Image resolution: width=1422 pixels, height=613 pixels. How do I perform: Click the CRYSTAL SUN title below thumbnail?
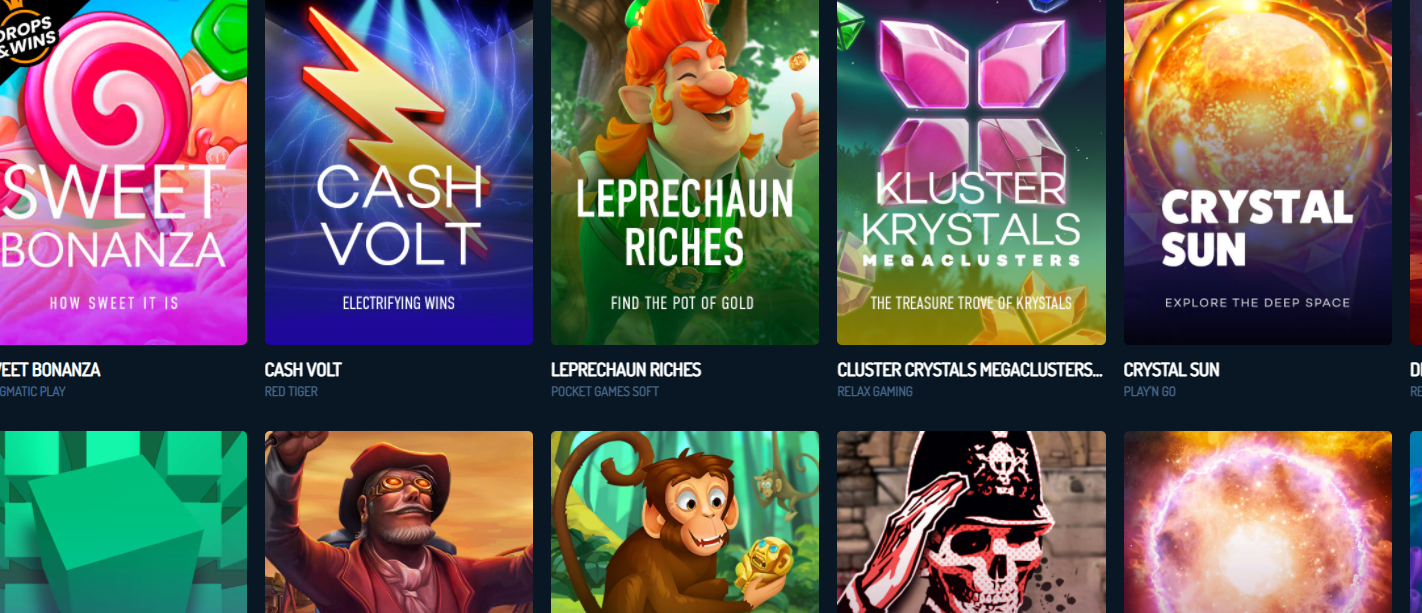[x=1172, y=370]
